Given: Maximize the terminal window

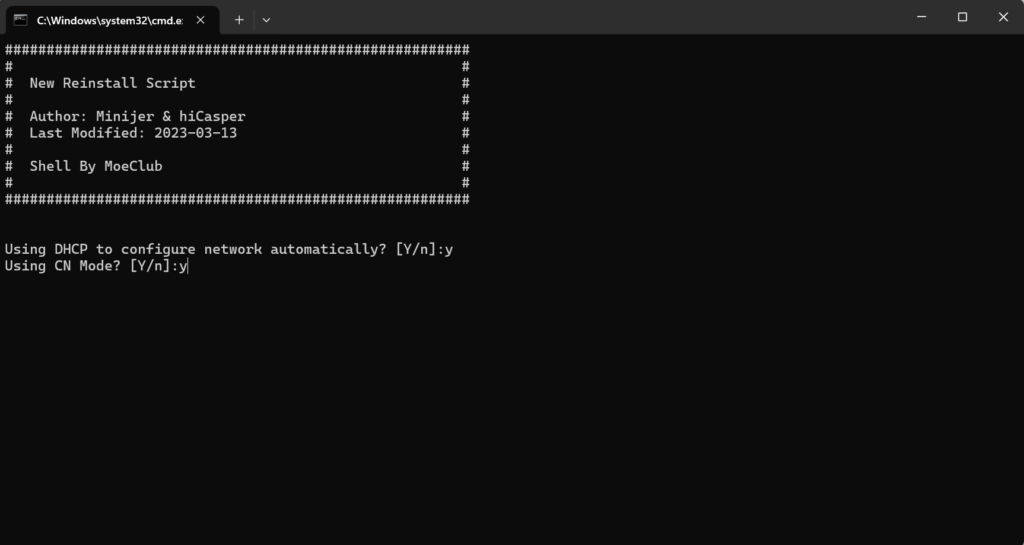Looking at the screenshot, I should [963, 17].
